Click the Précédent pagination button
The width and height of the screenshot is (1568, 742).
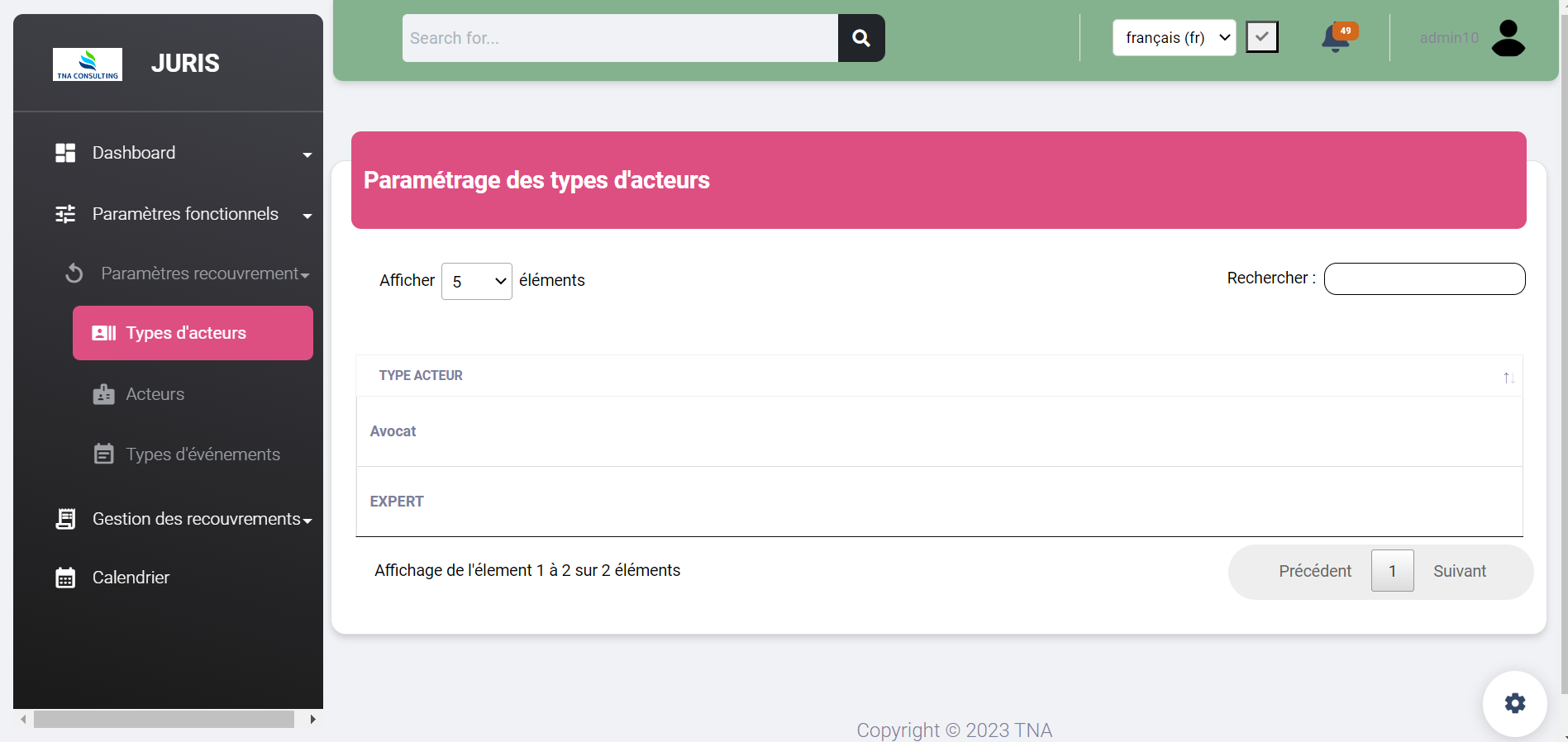click(x=1314, y=571)
